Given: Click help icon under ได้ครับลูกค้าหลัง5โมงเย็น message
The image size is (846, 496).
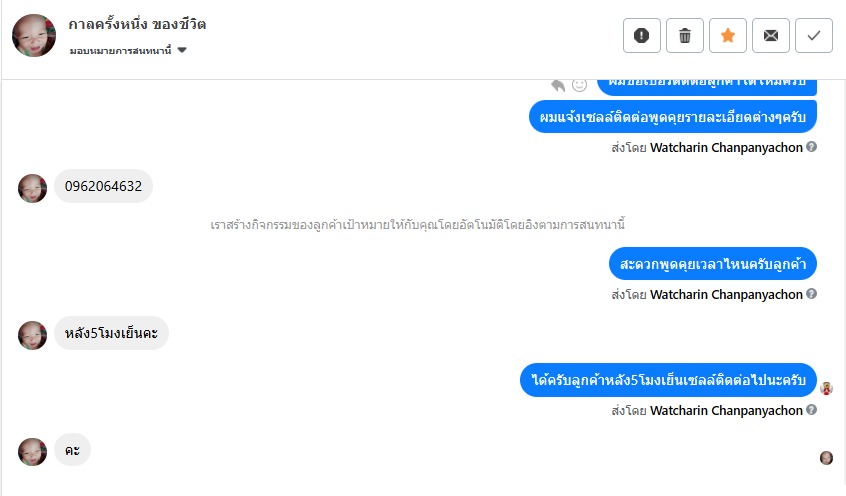Looking at the screenshot, I should point(812,410).
